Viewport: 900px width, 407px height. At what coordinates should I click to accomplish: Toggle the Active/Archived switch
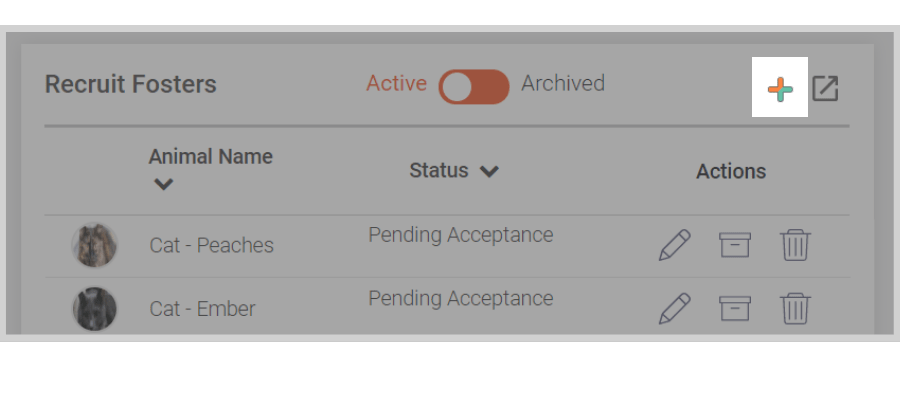pos(474,87)
